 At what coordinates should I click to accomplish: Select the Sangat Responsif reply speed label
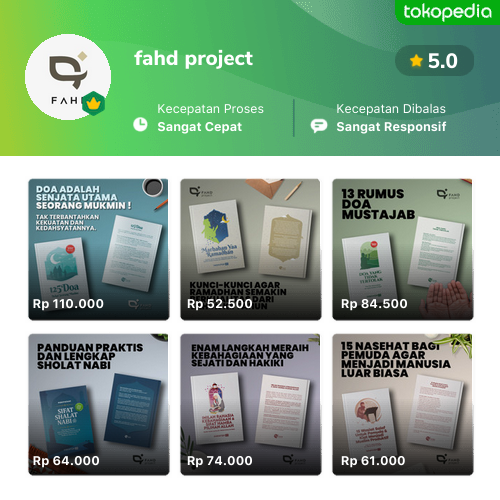[391, 127]
